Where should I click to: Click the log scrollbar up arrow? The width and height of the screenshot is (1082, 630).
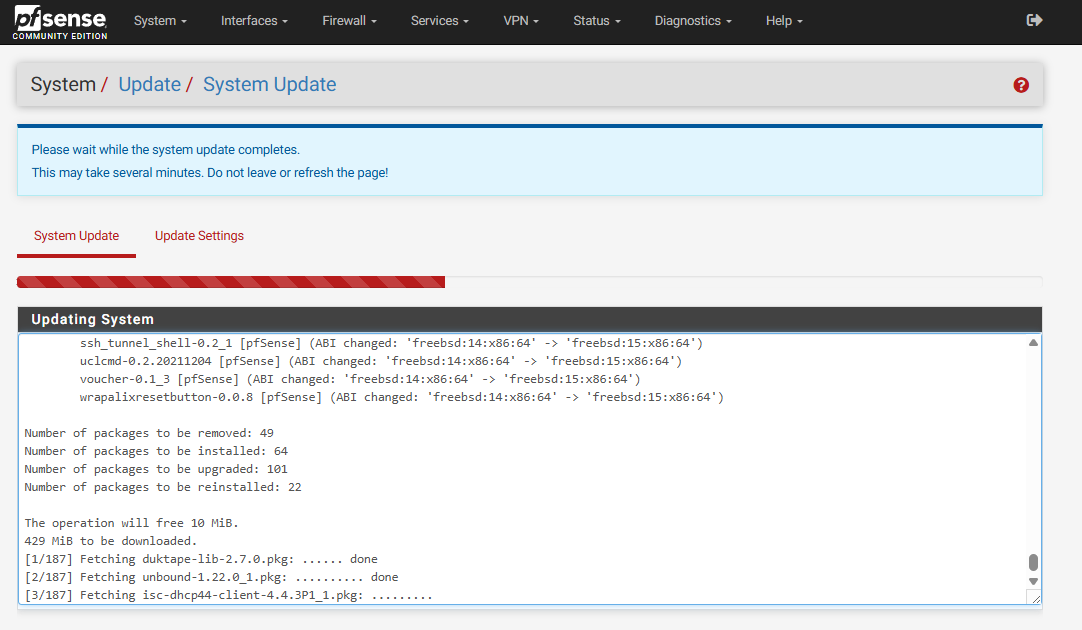click(x=1033, y=342)
